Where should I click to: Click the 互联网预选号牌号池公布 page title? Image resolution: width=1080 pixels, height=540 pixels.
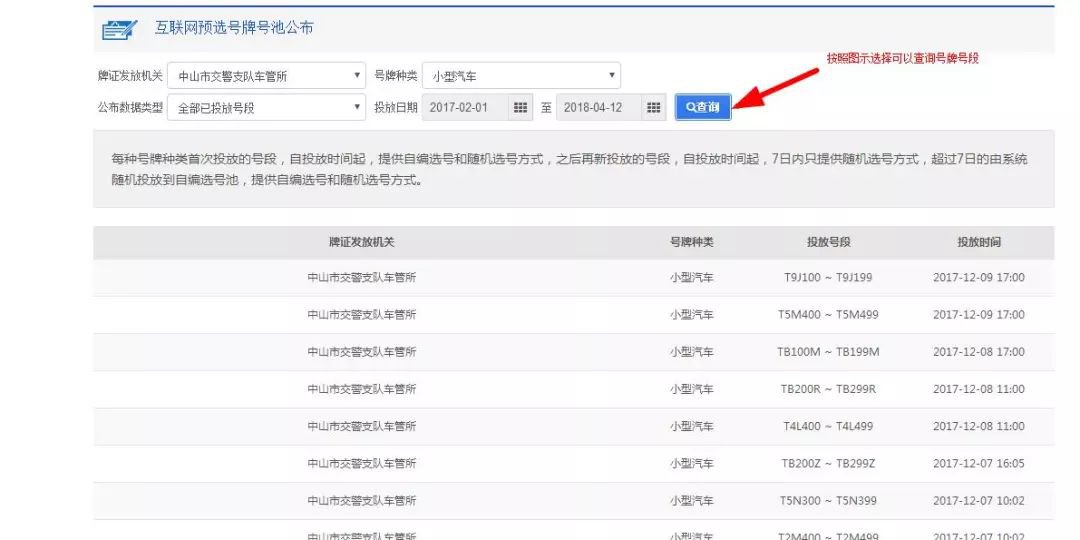tap(233, 28)
